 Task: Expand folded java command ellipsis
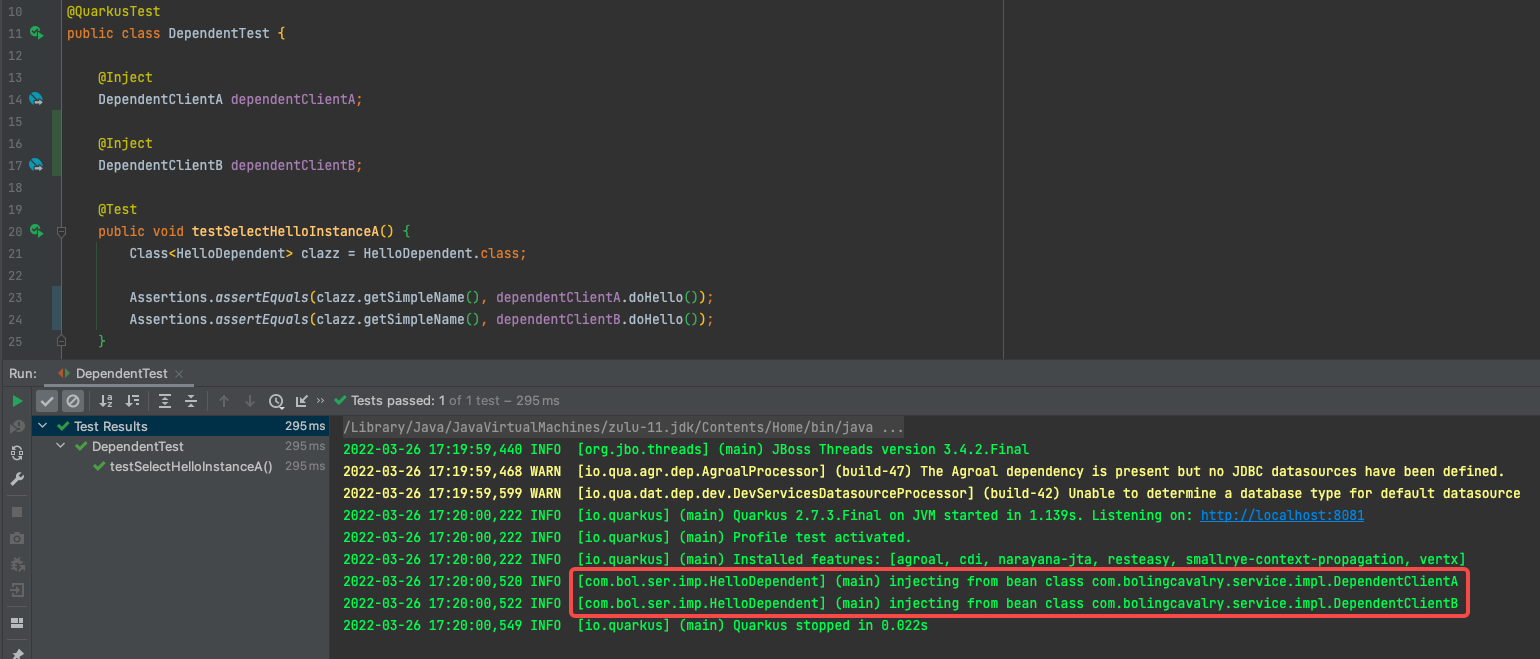coord(893,426)
